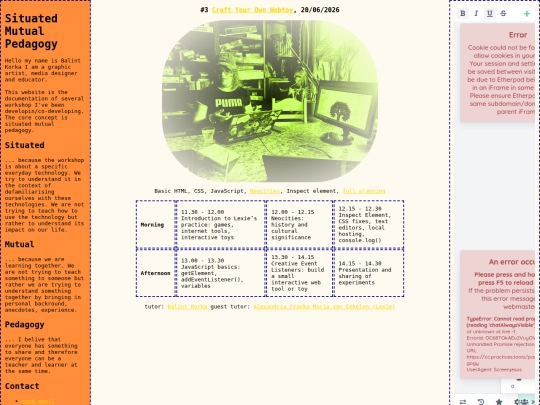
Task: Open the full planning link
Action: tap(364, 191)
